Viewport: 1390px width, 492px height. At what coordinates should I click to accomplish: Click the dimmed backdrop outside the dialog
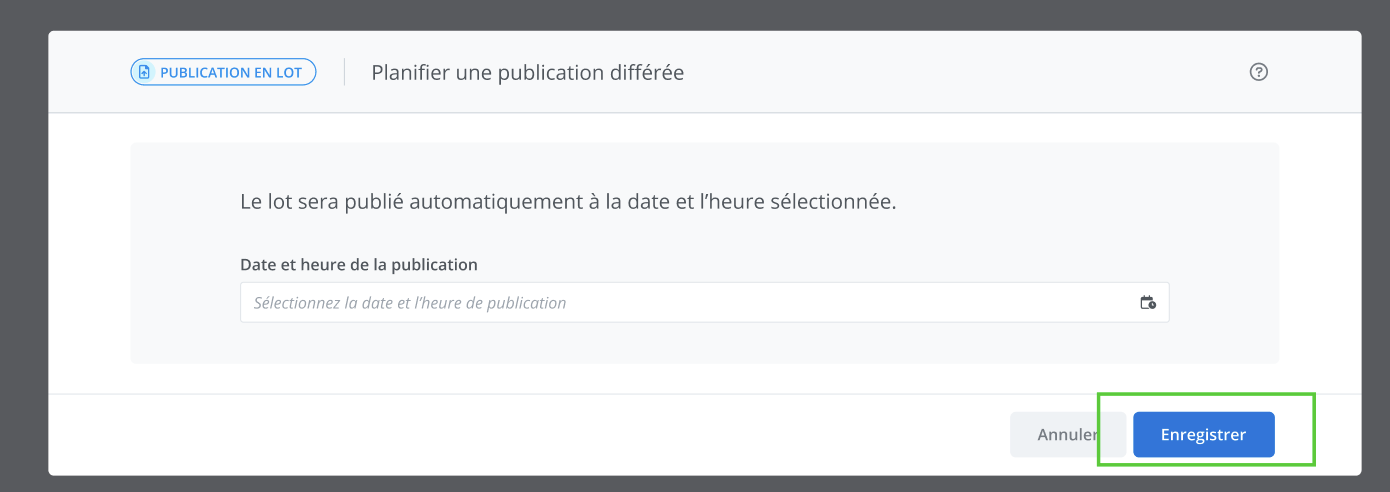[22, 250]
